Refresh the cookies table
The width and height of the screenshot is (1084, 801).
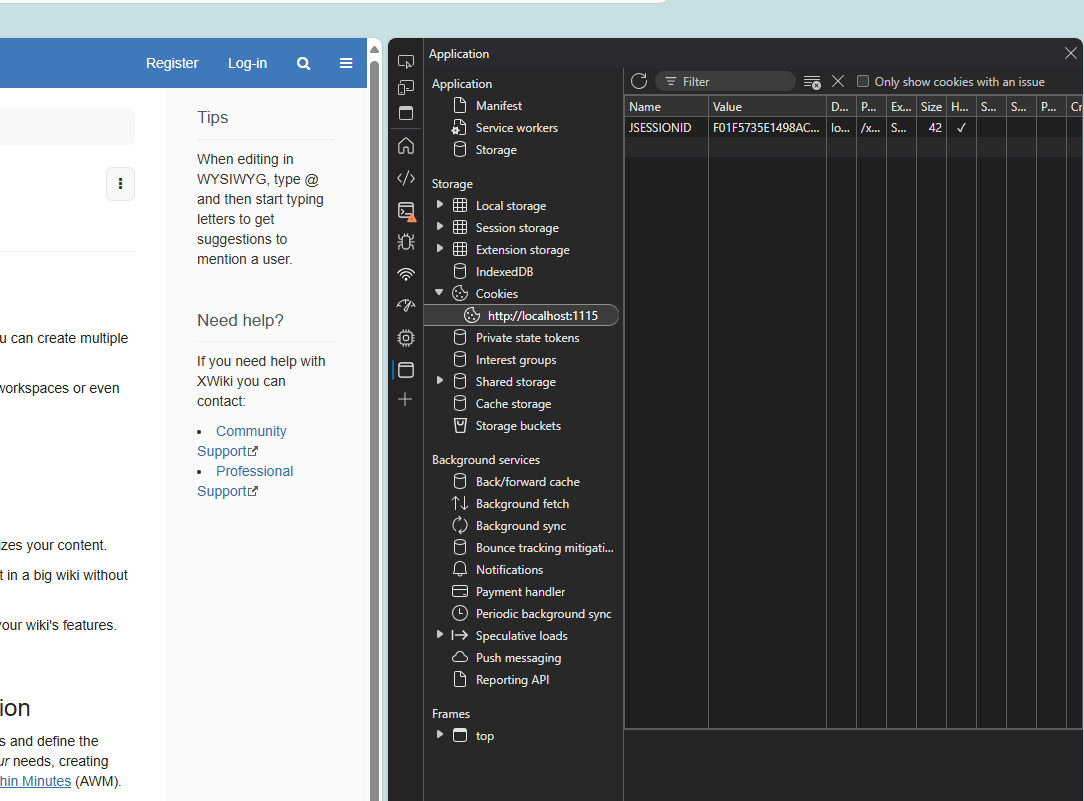[x=639, y=81]
